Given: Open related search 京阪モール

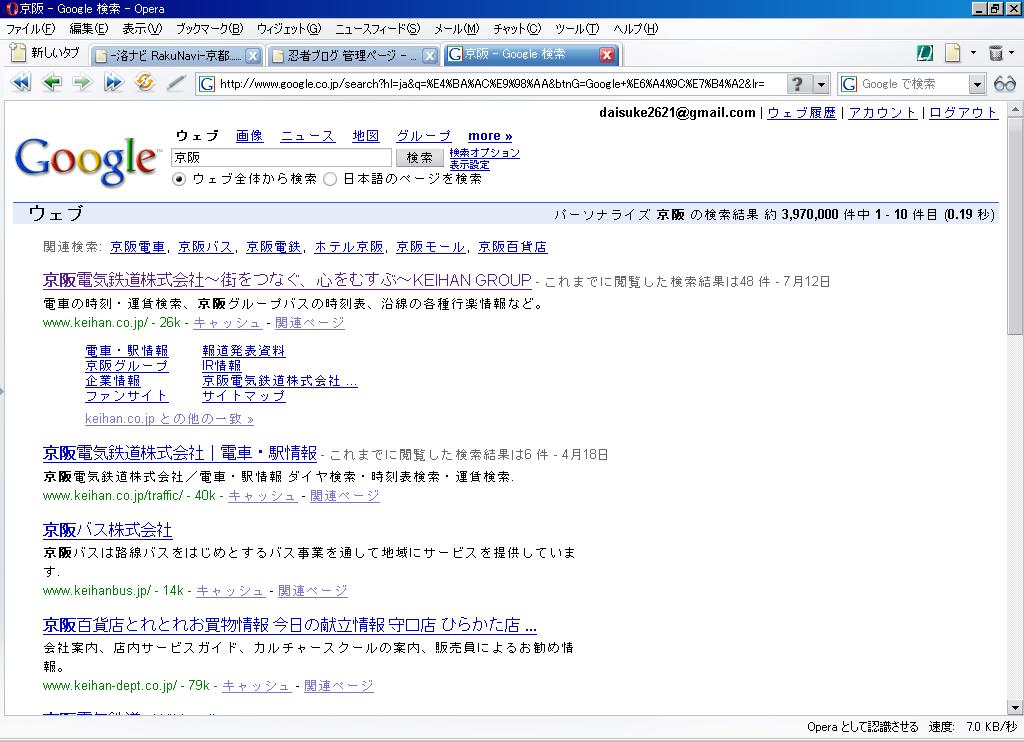Looking at the screenshot, I should pyautogui.click(x=430, y=247).
